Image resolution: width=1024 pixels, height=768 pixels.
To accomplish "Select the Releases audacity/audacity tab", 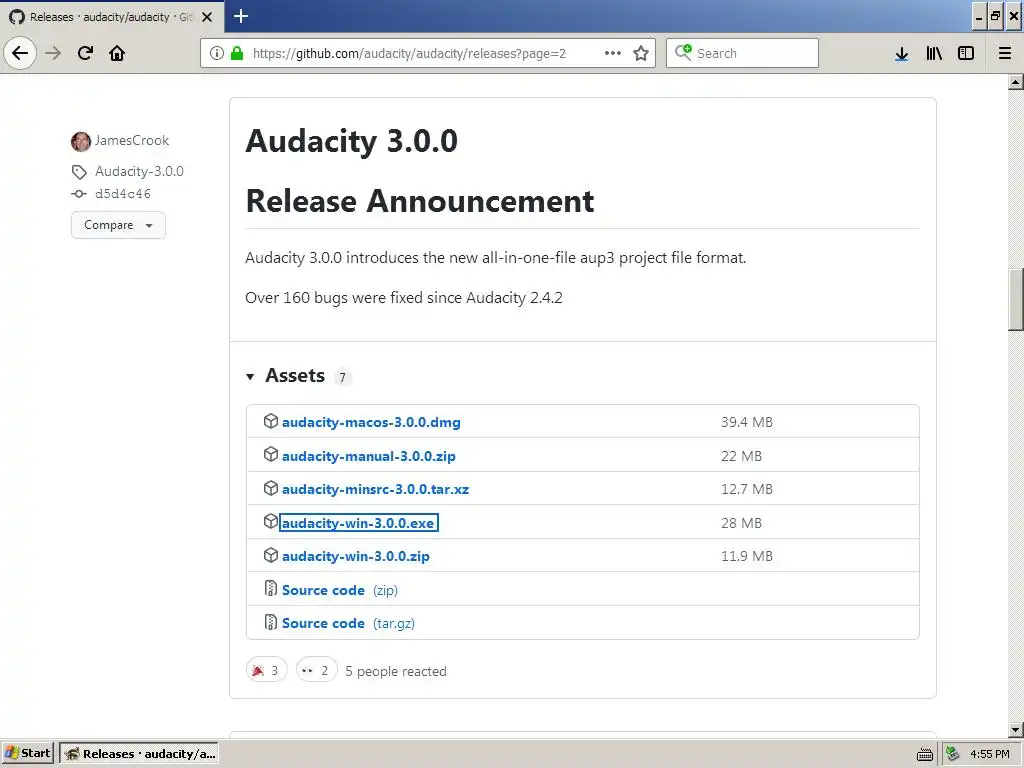I will tap(112, 17).
